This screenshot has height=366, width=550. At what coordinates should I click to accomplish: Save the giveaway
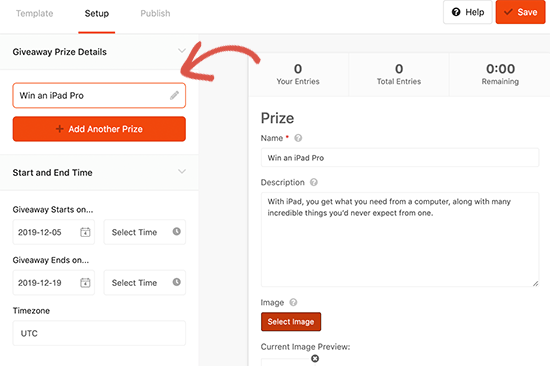(x=521, y=12)
